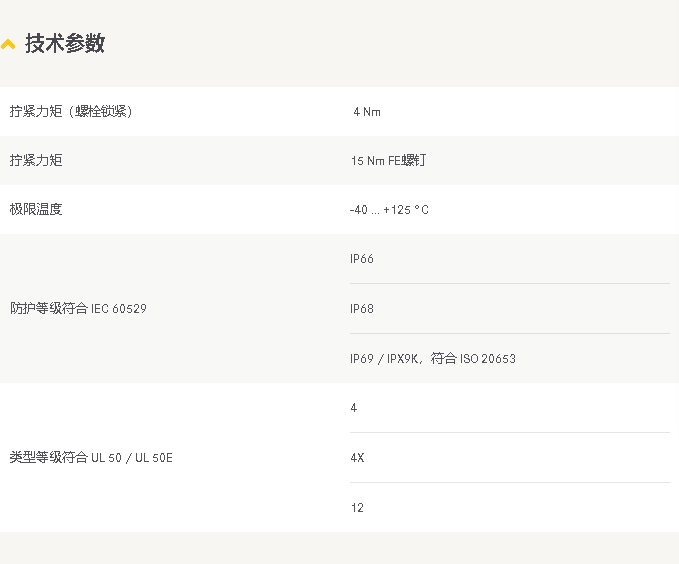Screen dimensions: 679x564
Task: Click the 技术参数 section heading
Action: pos(65,44)
